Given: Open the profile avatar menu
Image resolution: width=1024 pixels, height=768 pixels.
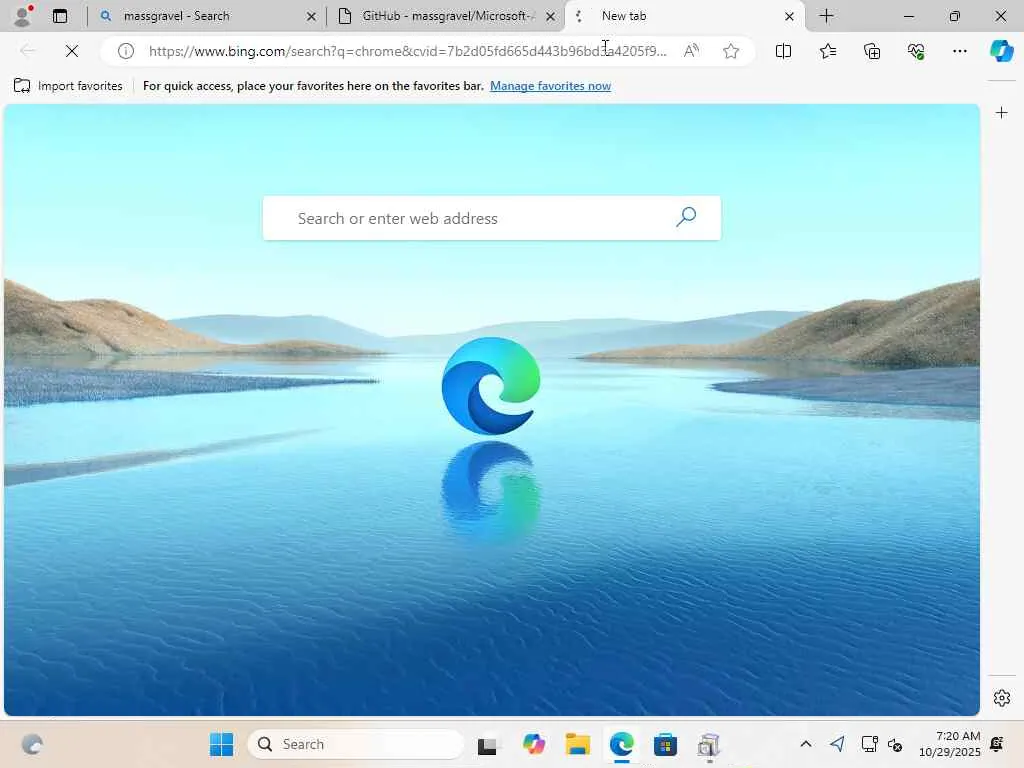Looking at the screenshot, I should 23,16.
